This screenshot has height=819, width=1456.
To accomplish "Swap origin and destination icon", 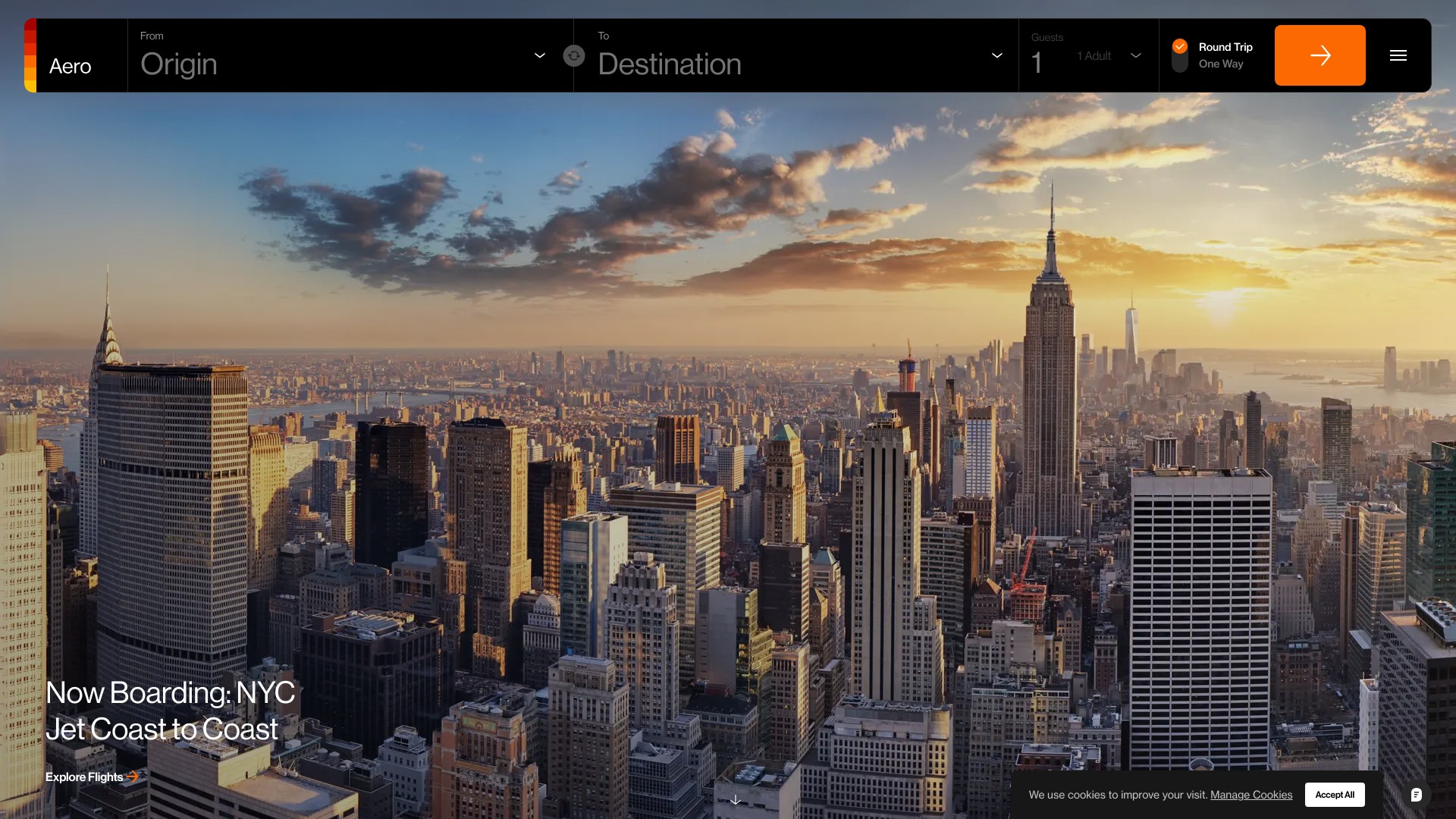I will (574, 55).
